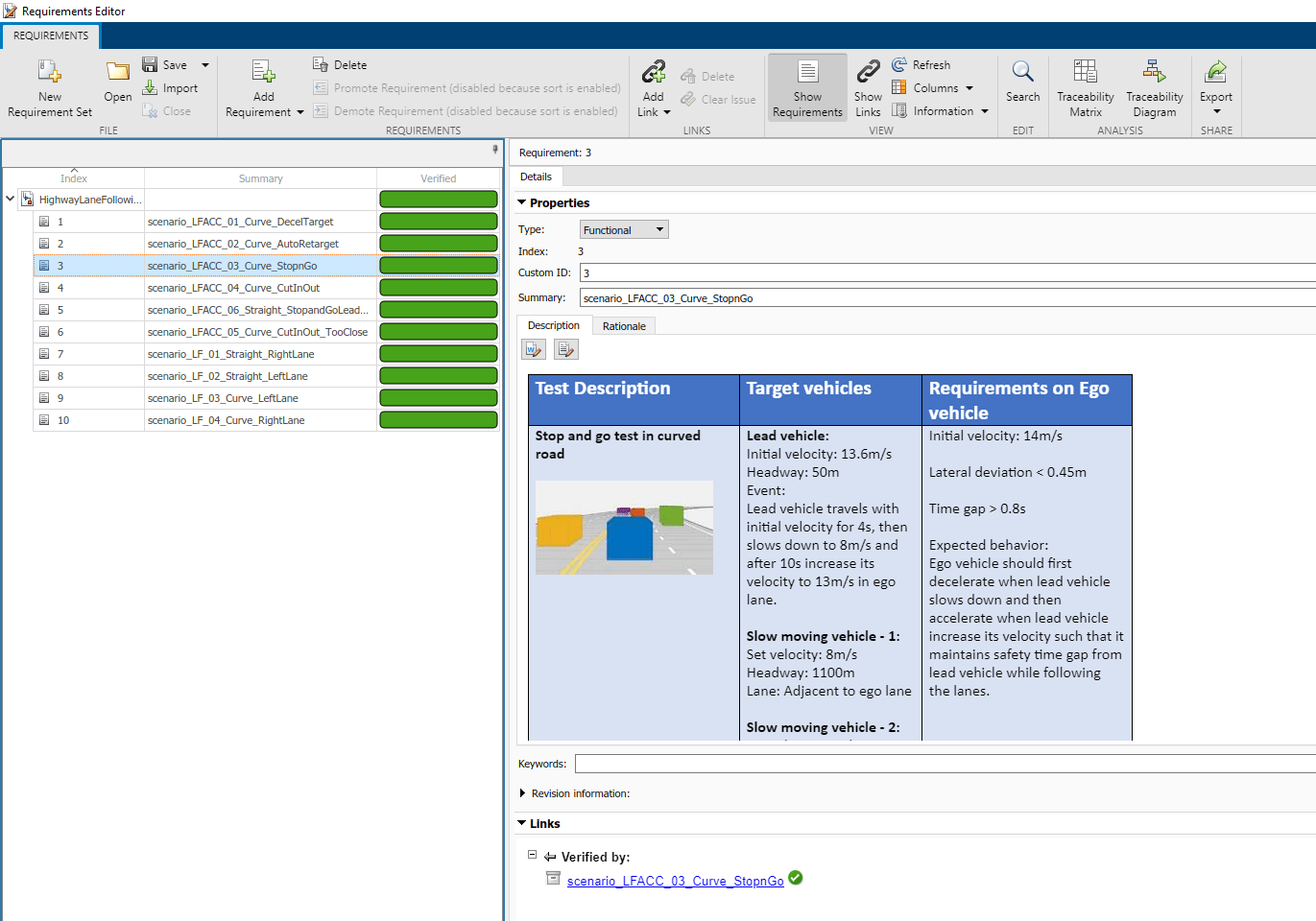Click the Open folder icon
Image resolution: width=1316 pixels, height=921 pixels.
click(118, 72)
